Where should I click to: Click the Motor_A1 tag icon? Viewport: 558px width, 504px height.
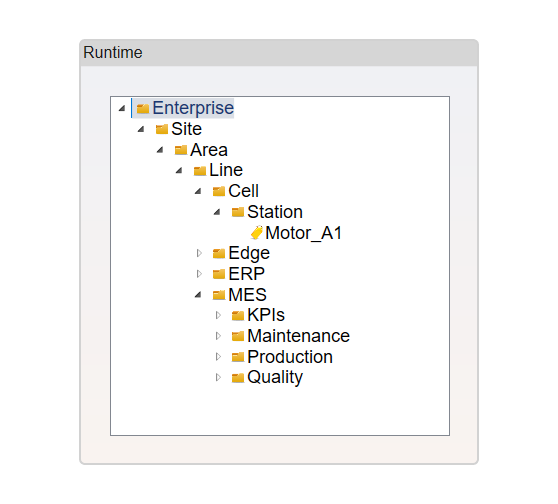(257, 233)
